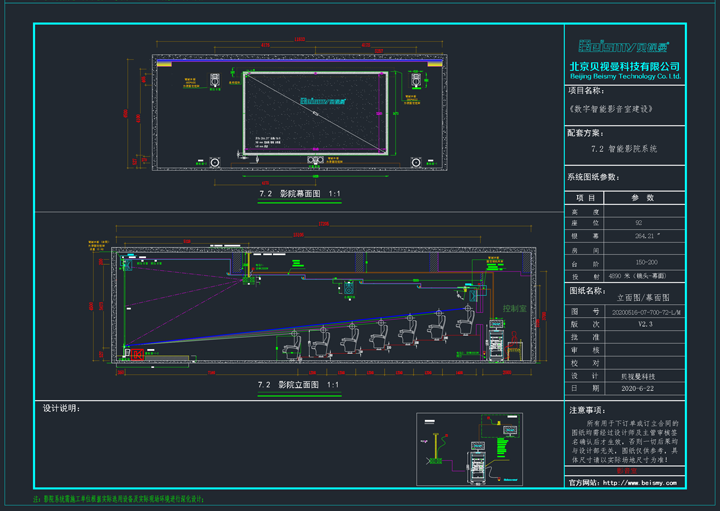Select the 校对 row label
Image resolution: width=720 pixels, height=511 pixels.
(585, 363)
